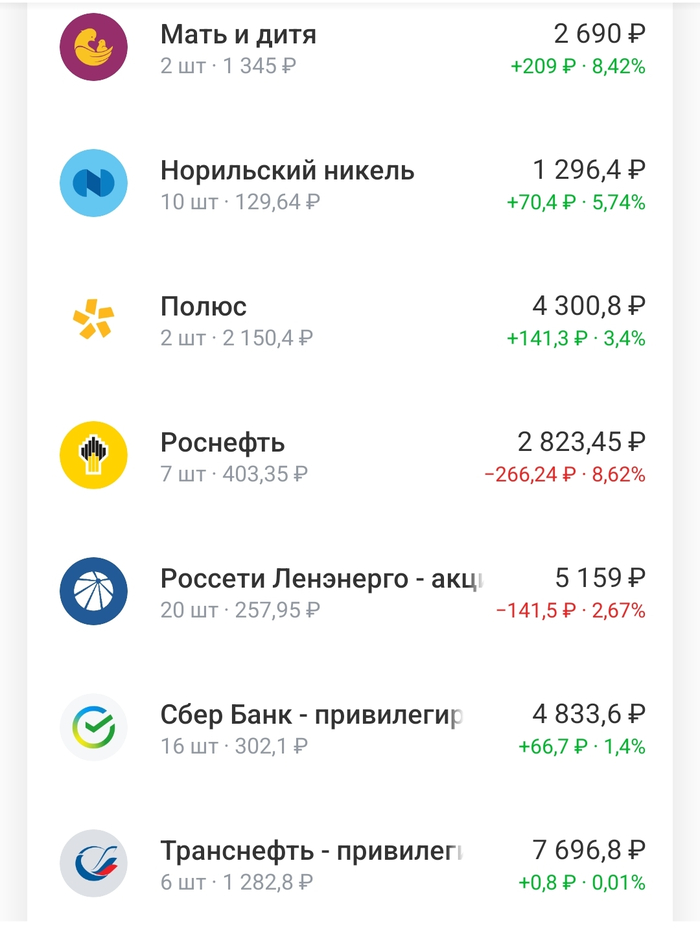Viewport: 700px width, 933px height.
Task: Tap the Транснефть logo icon
Action: coord(93,863)
